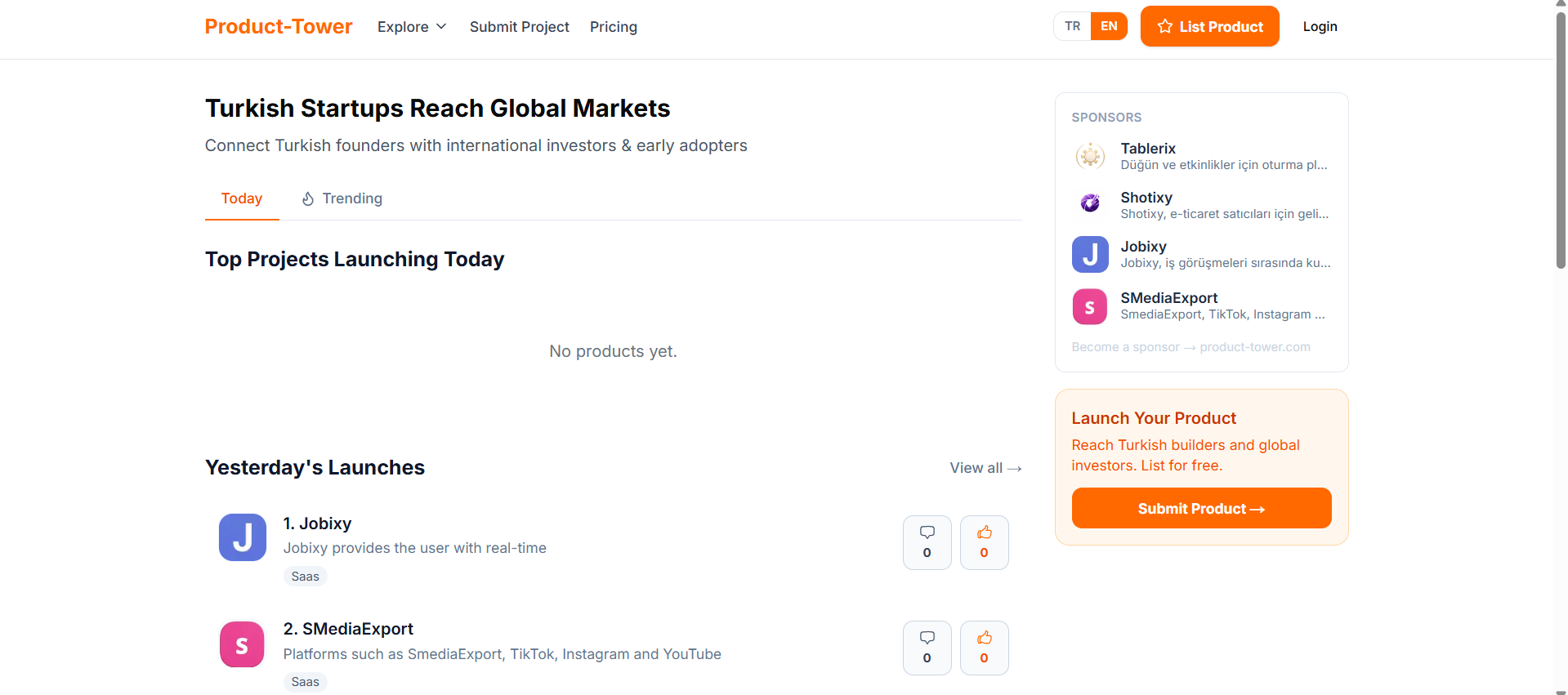This screenshot has width=1568, height=695.
Task: Select the EN language option
Action: 1109,26
